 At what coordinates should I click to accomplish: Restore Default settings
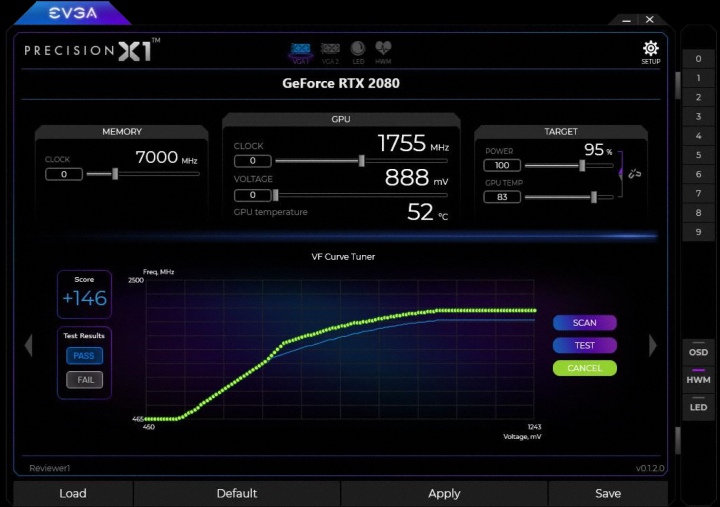237,494
